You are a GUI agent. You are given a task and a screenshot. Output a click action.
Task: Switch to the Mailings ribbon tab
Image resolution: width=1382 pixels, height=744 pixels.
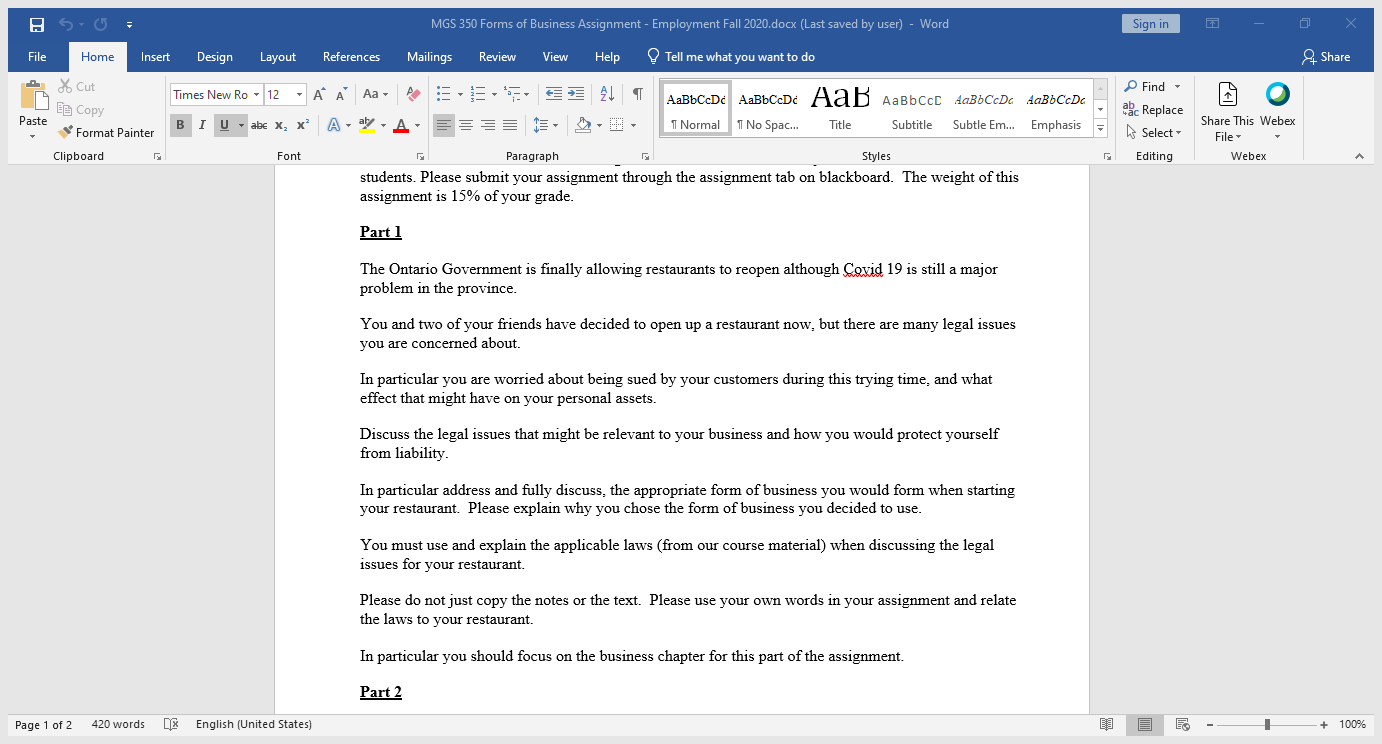click(x=429, y=57)
